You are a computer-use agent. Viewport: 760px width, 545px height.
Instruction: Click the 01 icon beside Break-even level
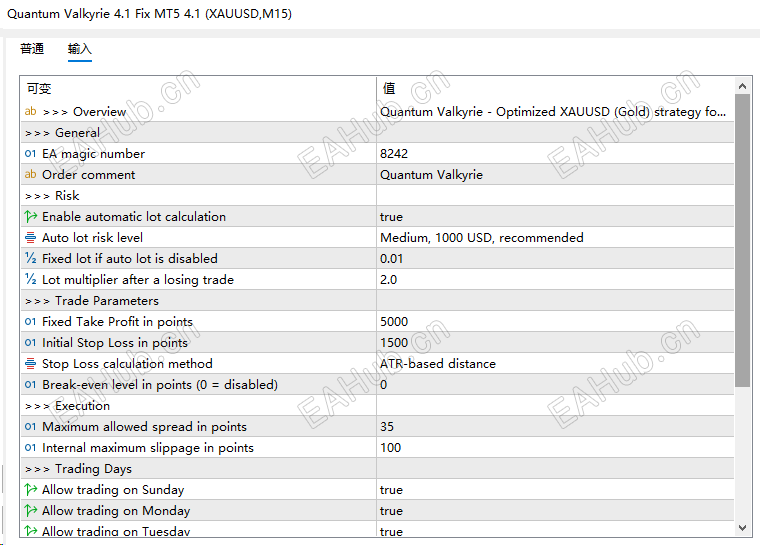[31, 385]
